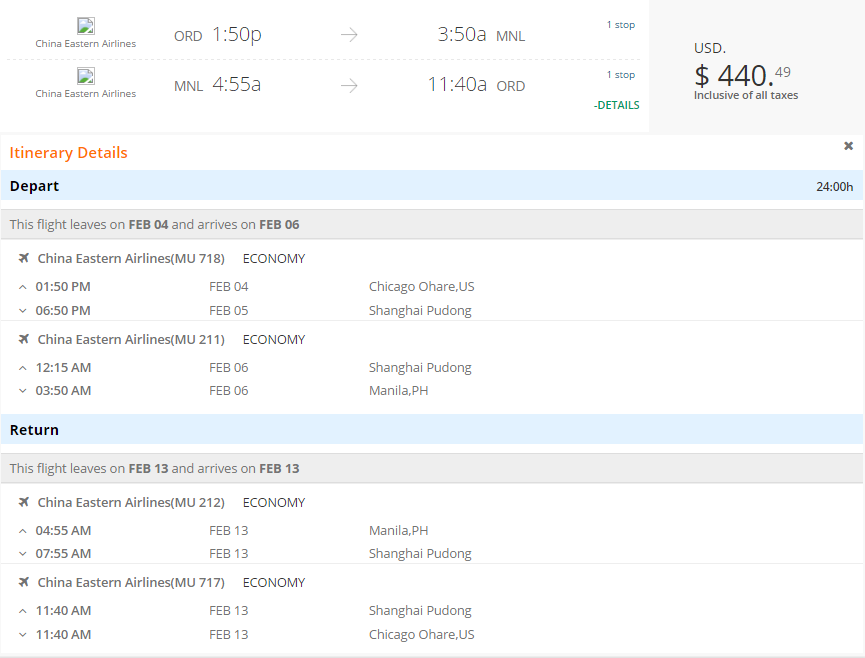This screenshot has height=658, width=865.
Task: Click Chicago Ohare,US on FEB 13 row
Action: point(421,634)
